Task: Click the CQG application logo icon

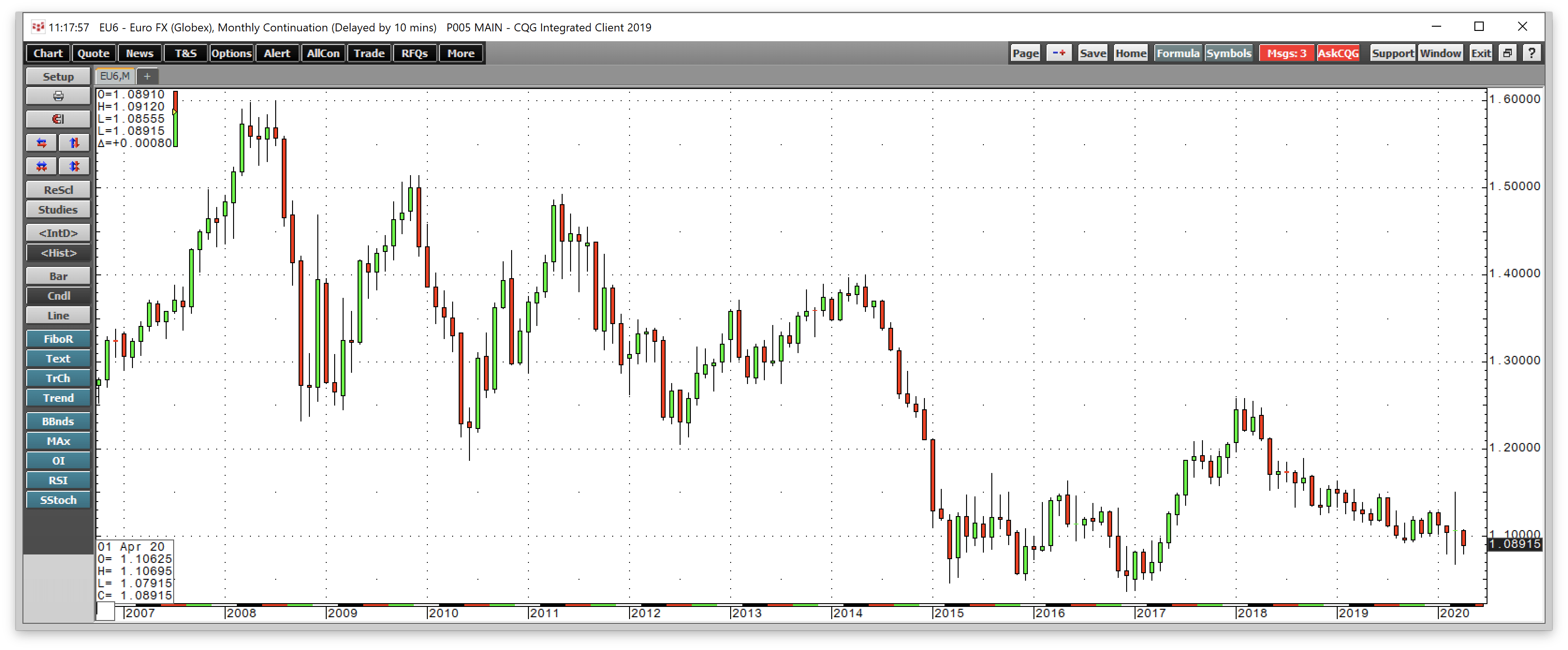Action: [38, 27]
